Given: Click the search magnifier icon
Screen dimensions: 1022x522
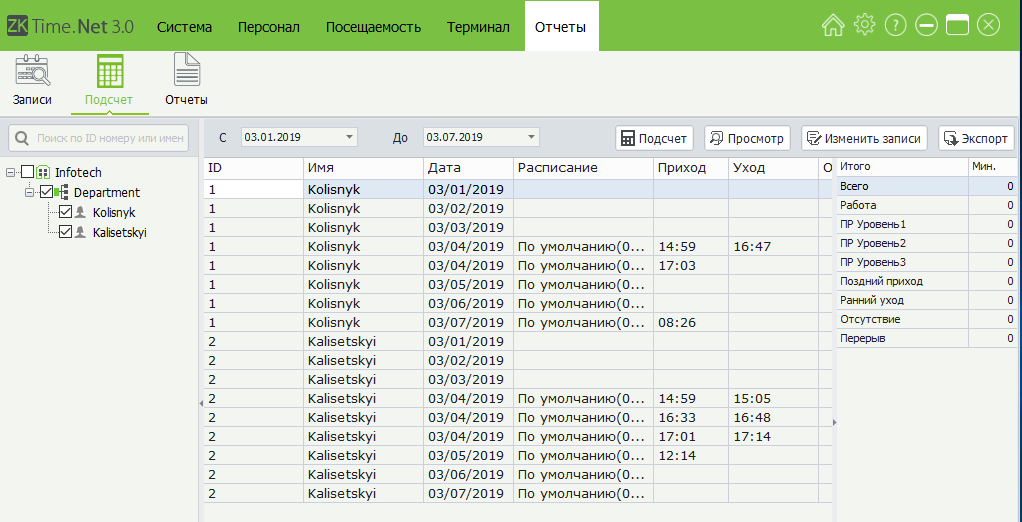Looking at the screenshot, I should click(21, 138).
